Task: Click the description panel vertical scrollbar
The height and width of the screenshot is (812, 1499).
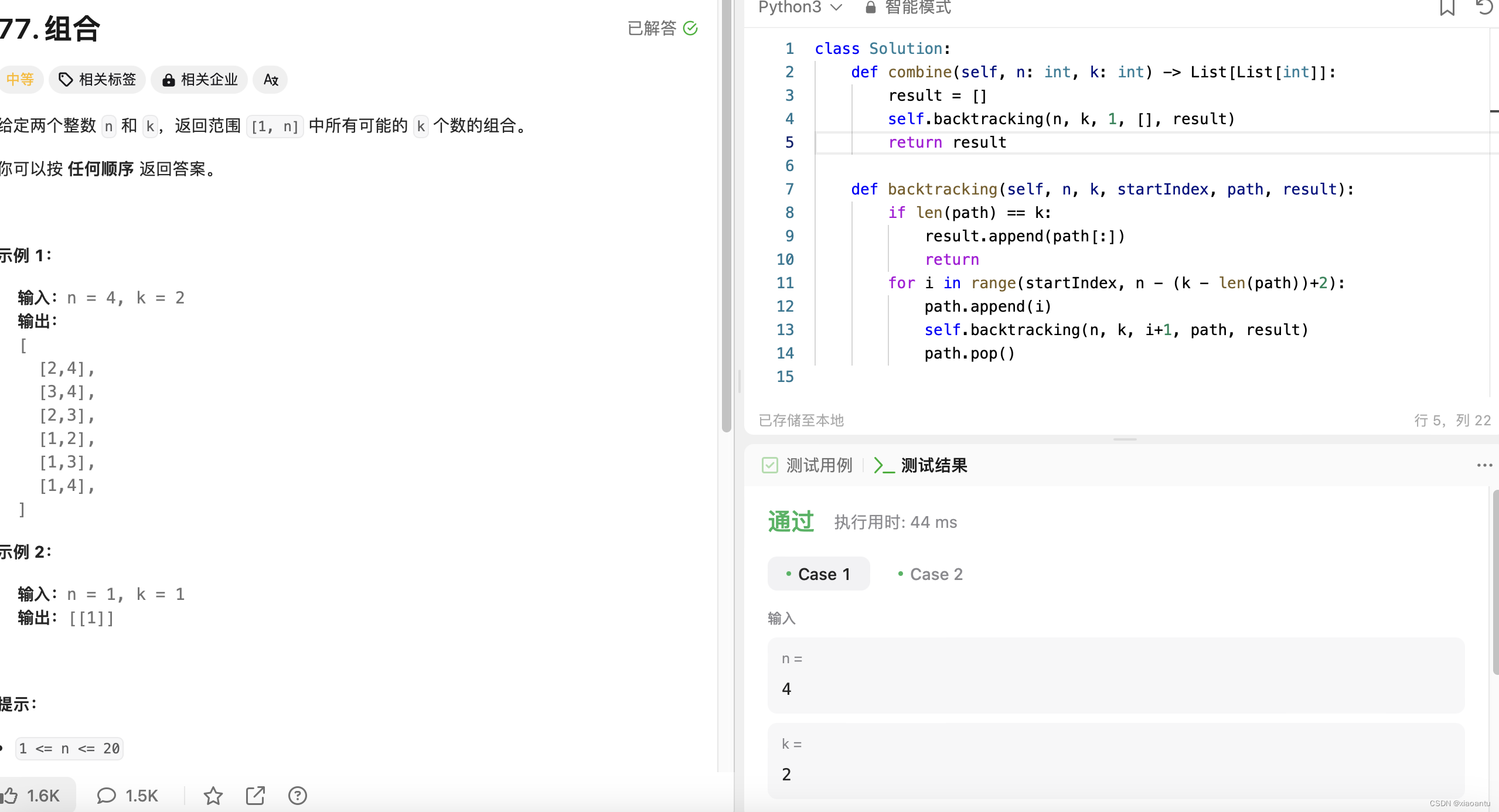Action: (x=726, y=216)
